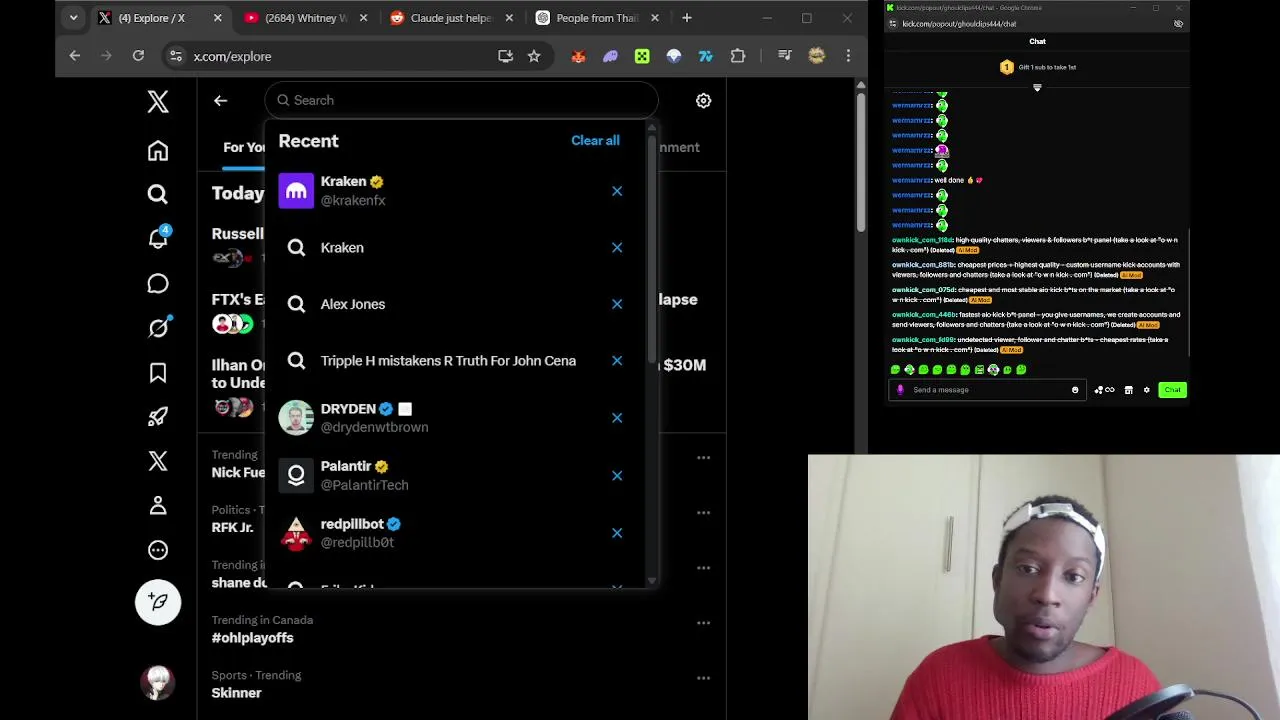Viewport: 1280px width, 720px height.
Task: Switch to the 'Explore / X' browser tab
Action: pos(160,17)
